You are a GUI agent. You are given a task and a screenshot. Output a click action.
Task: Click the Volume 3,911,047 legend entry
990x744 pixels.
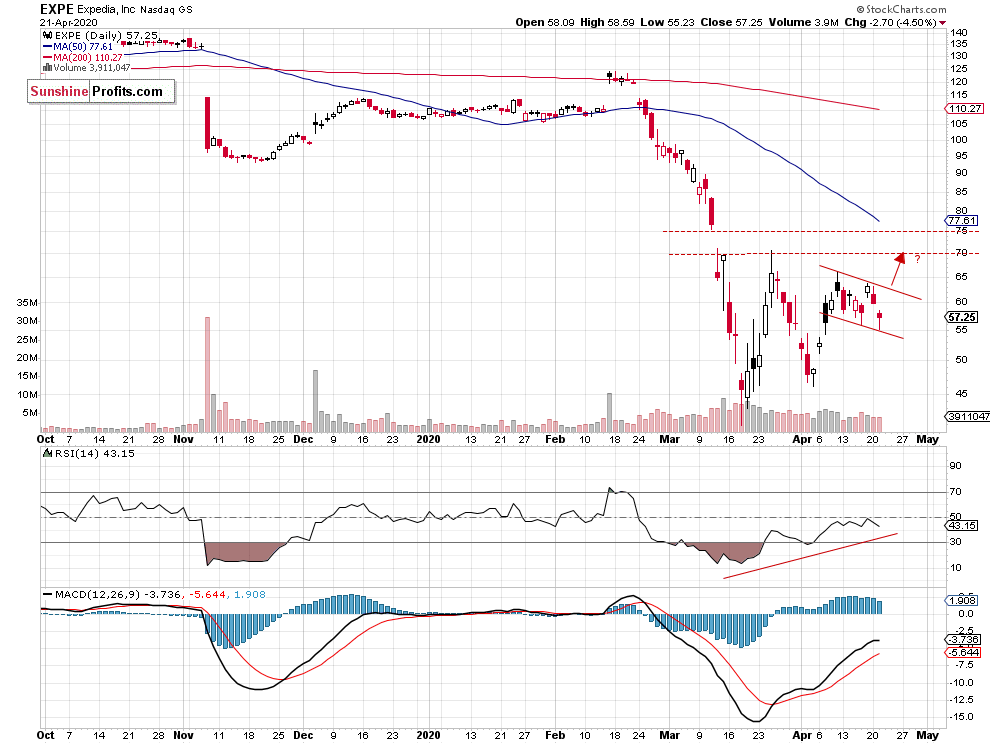(x=92, y=68)
